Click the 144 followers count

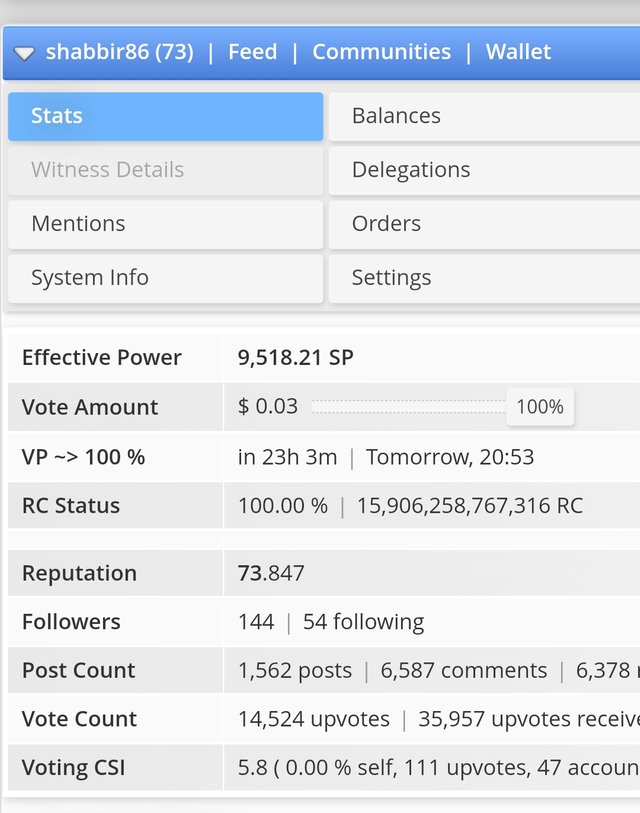pos(256,622)
